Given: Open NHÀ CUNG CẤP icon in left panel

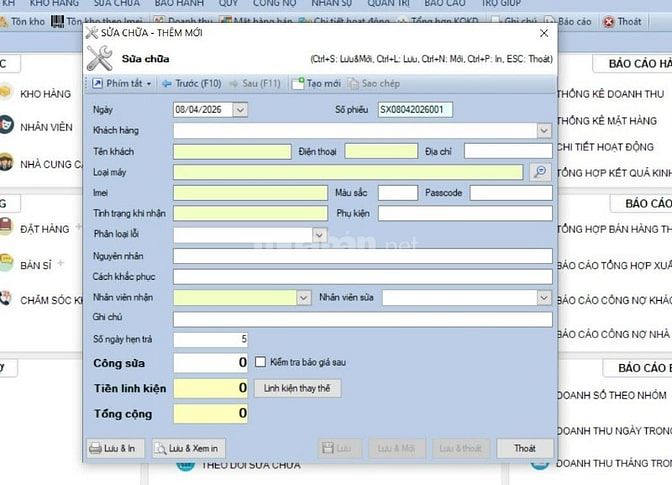Looking at the screenshot, I should coord(6,162).
